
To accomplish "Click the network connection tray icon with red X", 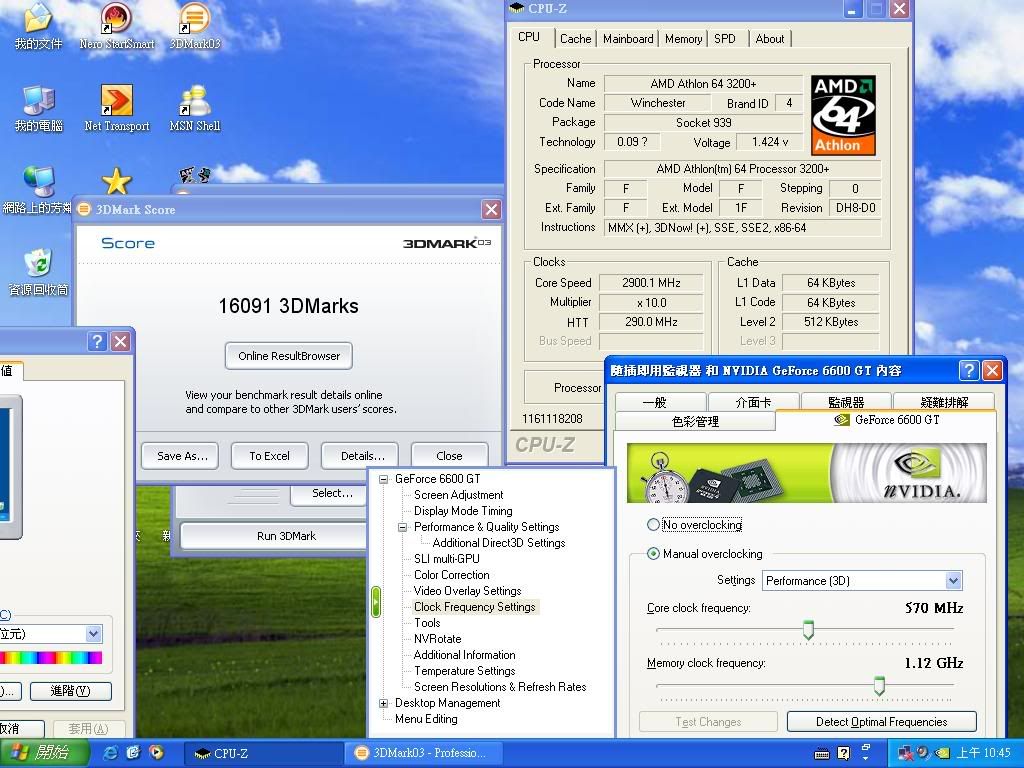I will pyautogui.click(x=905, y=753).
